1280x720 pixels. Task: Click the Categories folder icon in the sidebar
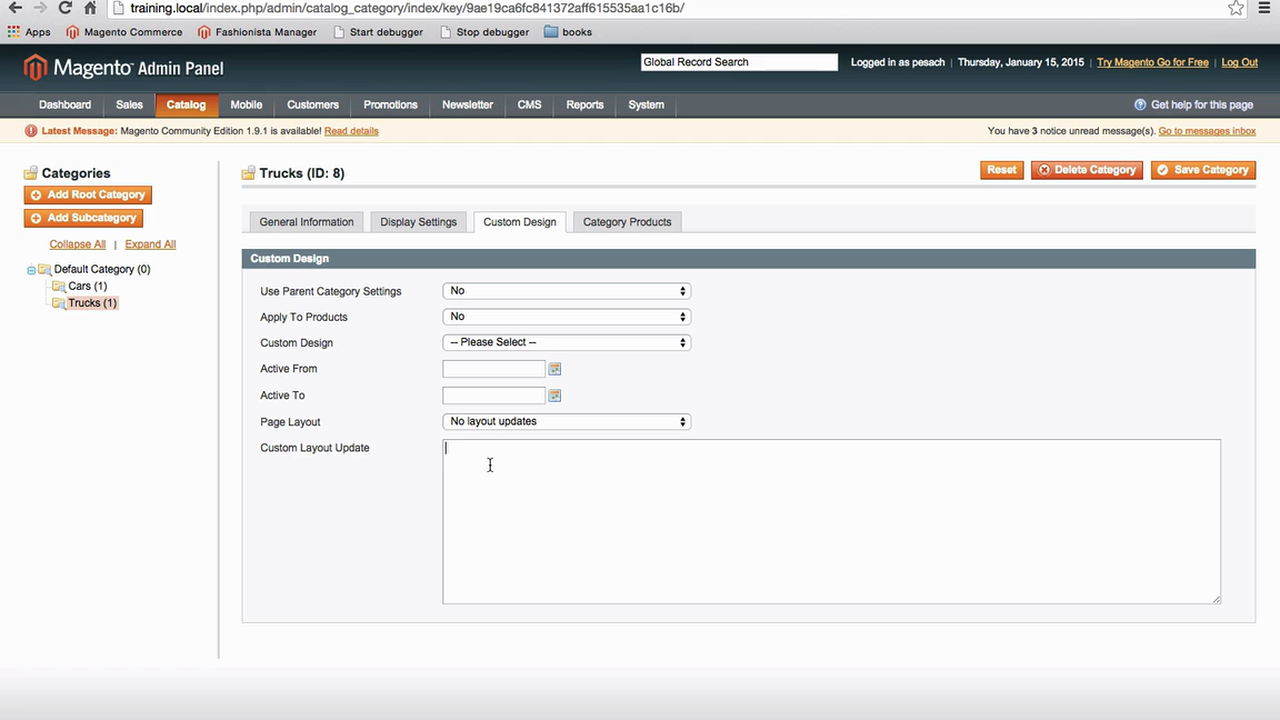tap(30, 173)
